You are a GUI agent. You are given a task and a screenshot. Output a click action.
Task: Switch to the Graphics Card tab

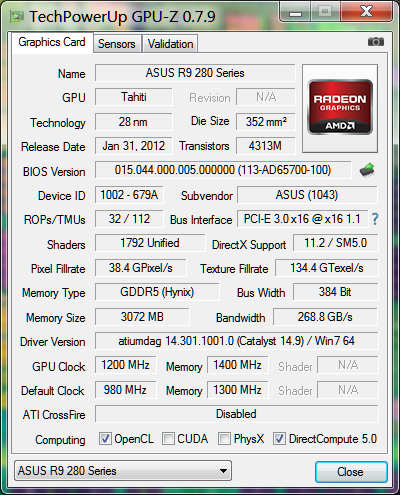(52, 42)
